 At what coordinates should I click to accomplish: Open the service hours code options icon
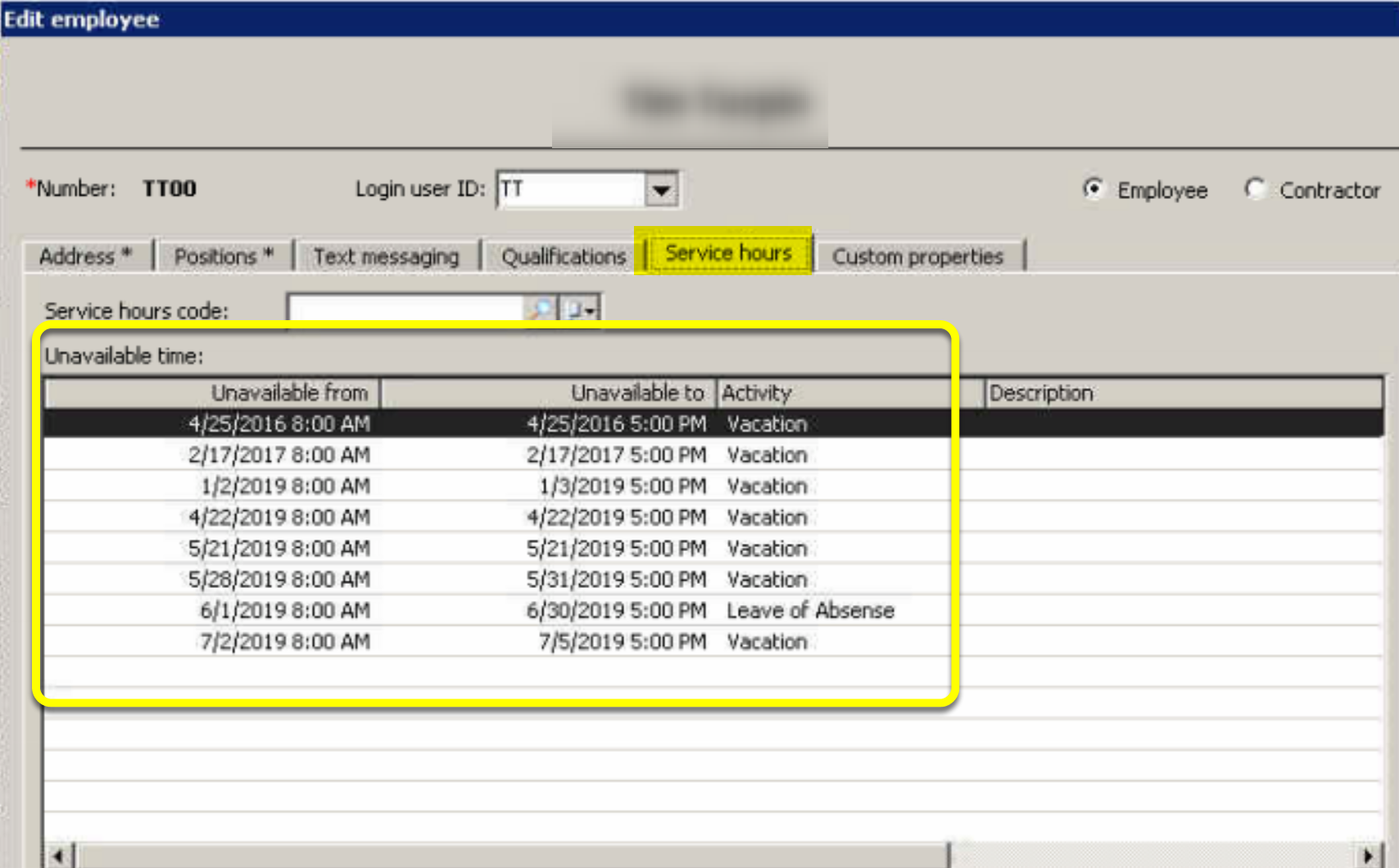pos(581,310)
